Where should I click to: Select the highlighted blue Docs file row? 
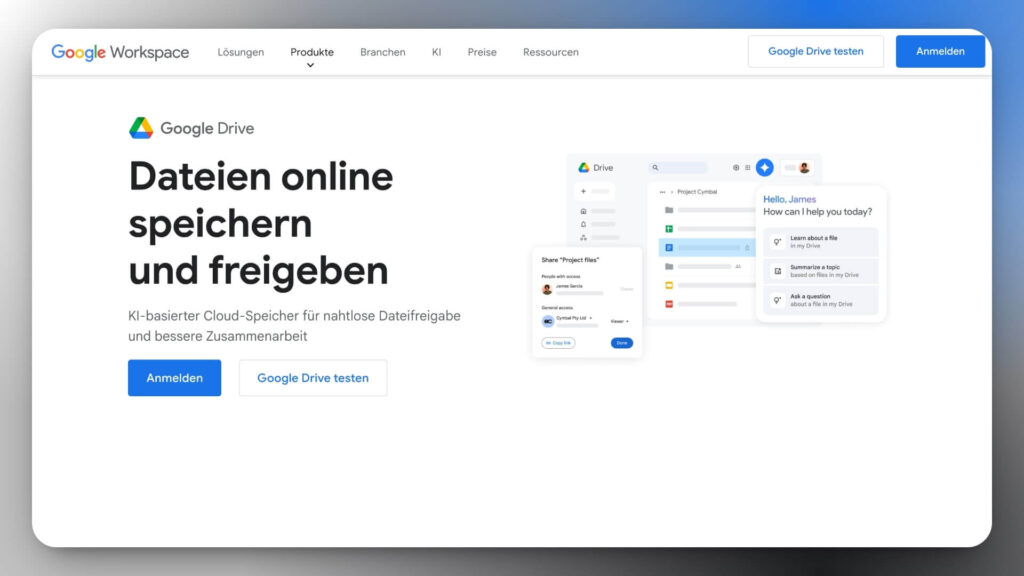pos(707,248)
